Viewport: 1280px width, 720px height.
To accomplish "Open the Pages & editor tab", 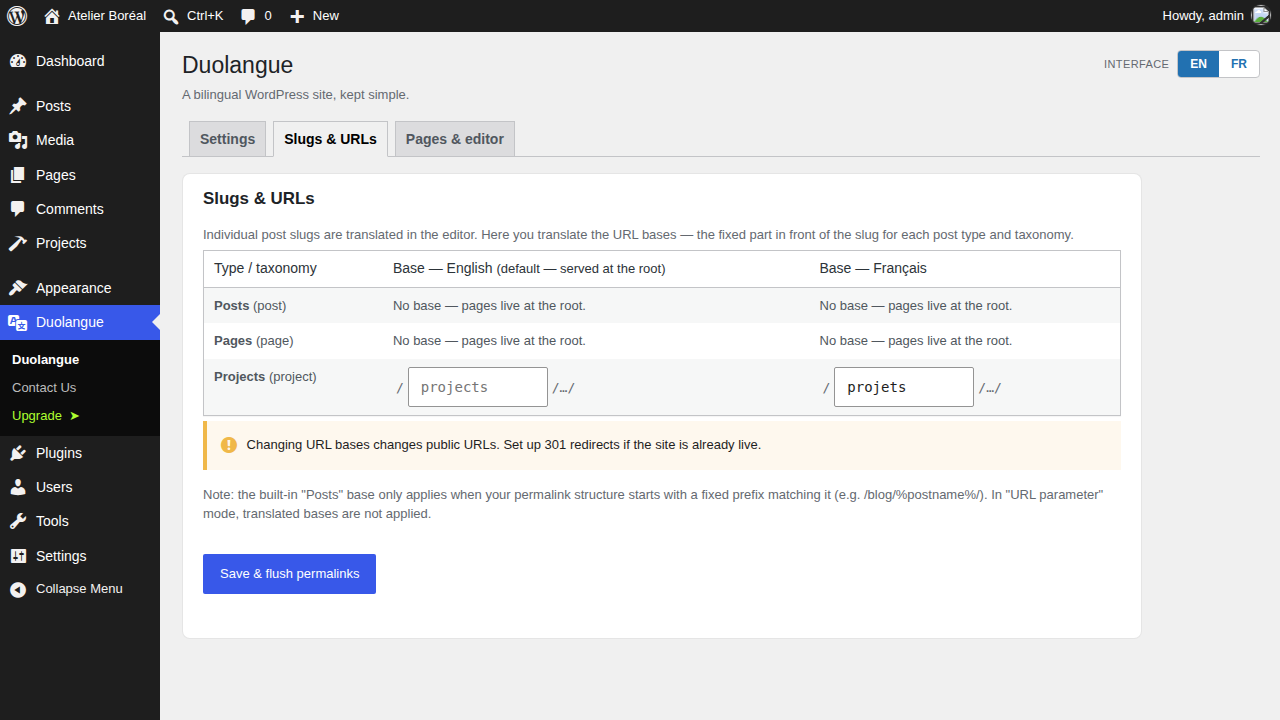I will click(x=455, y=139).
